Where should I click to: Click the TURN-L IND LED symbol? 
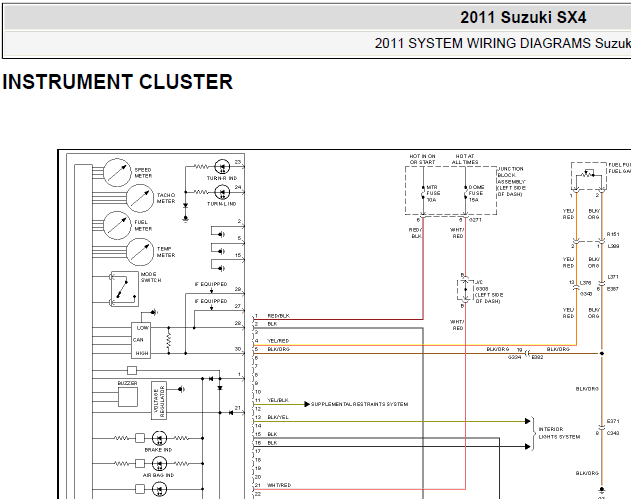coord(222,192)
